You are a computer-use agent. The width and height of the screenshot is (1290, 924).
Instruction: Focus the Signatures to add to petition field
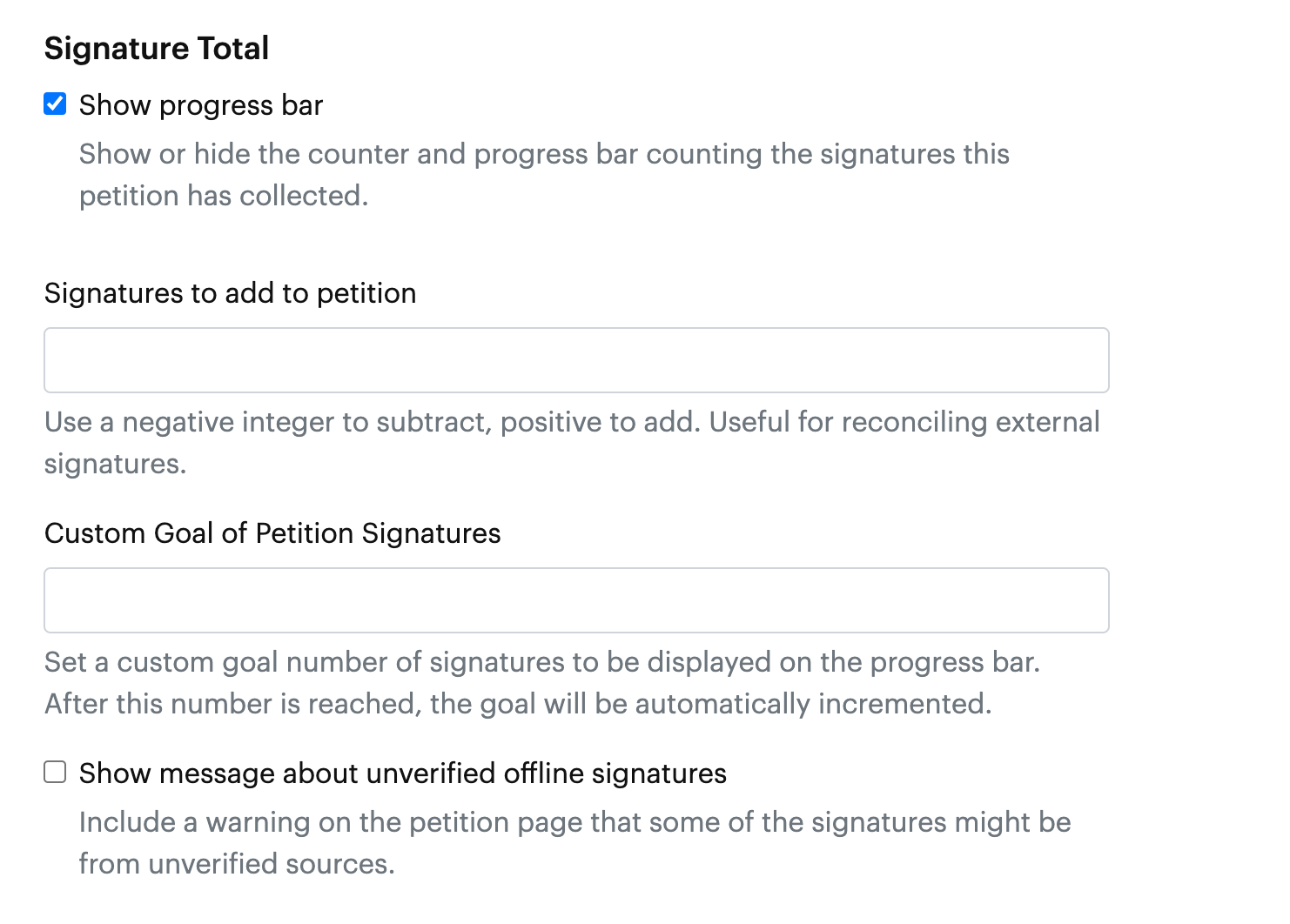point(576,360)
